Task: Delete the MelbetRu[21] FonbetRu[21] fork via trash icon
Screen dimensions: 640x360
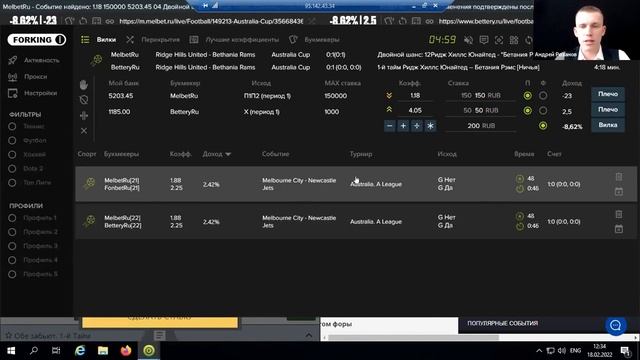Action: (619, 176)
